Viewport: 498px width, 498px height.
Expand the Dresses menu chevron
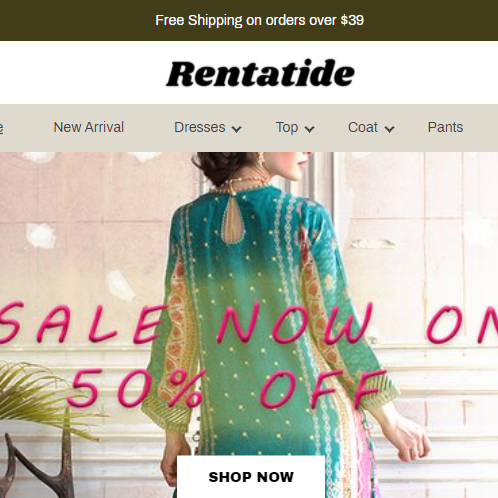coord(237,129)
